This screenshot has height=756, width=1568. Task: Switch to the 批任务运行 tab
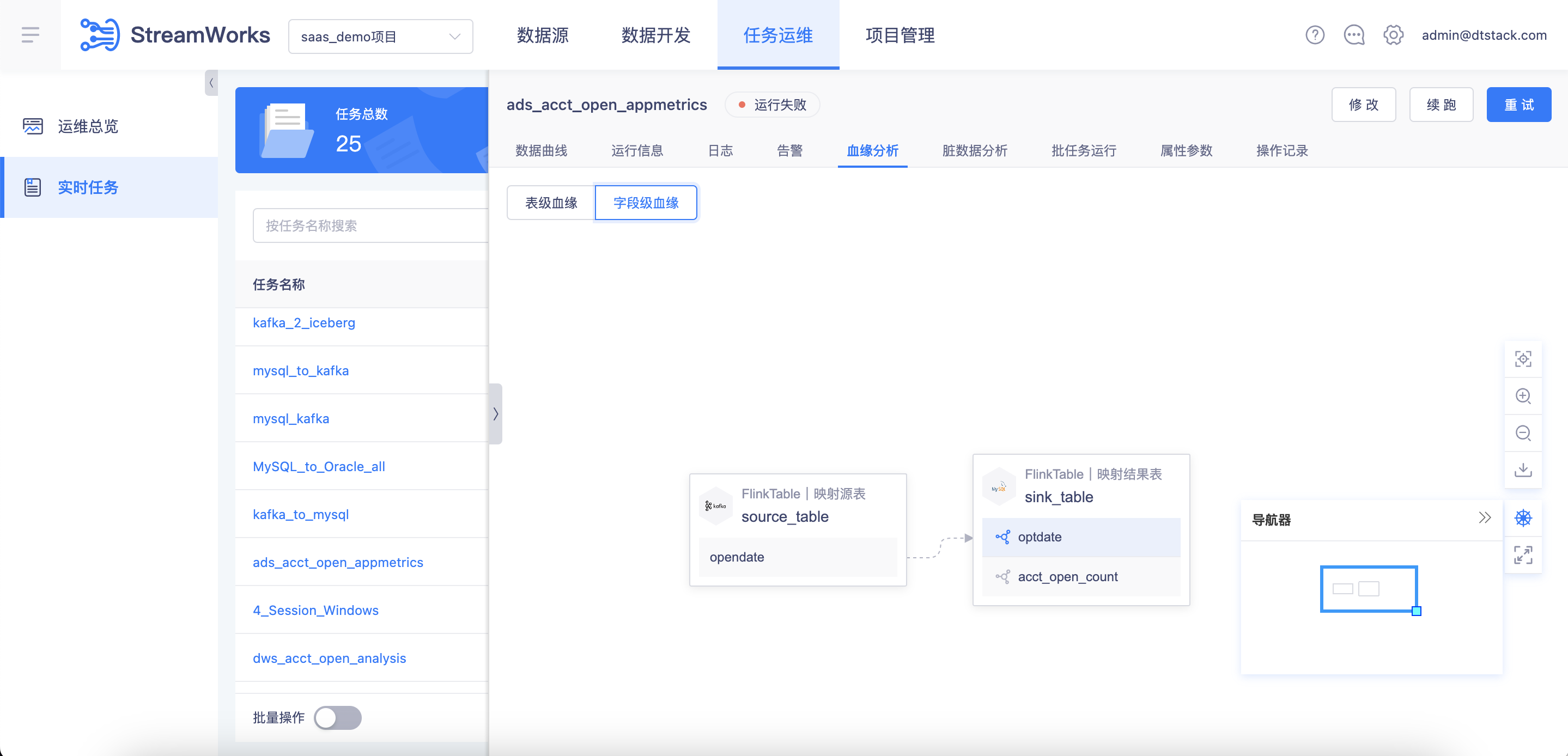1084,150
